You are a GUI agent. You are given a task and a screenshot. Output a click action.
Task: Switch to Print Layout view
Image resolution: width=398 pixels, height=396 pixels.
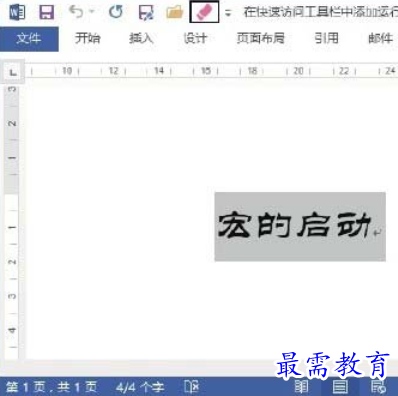point(340,387)
